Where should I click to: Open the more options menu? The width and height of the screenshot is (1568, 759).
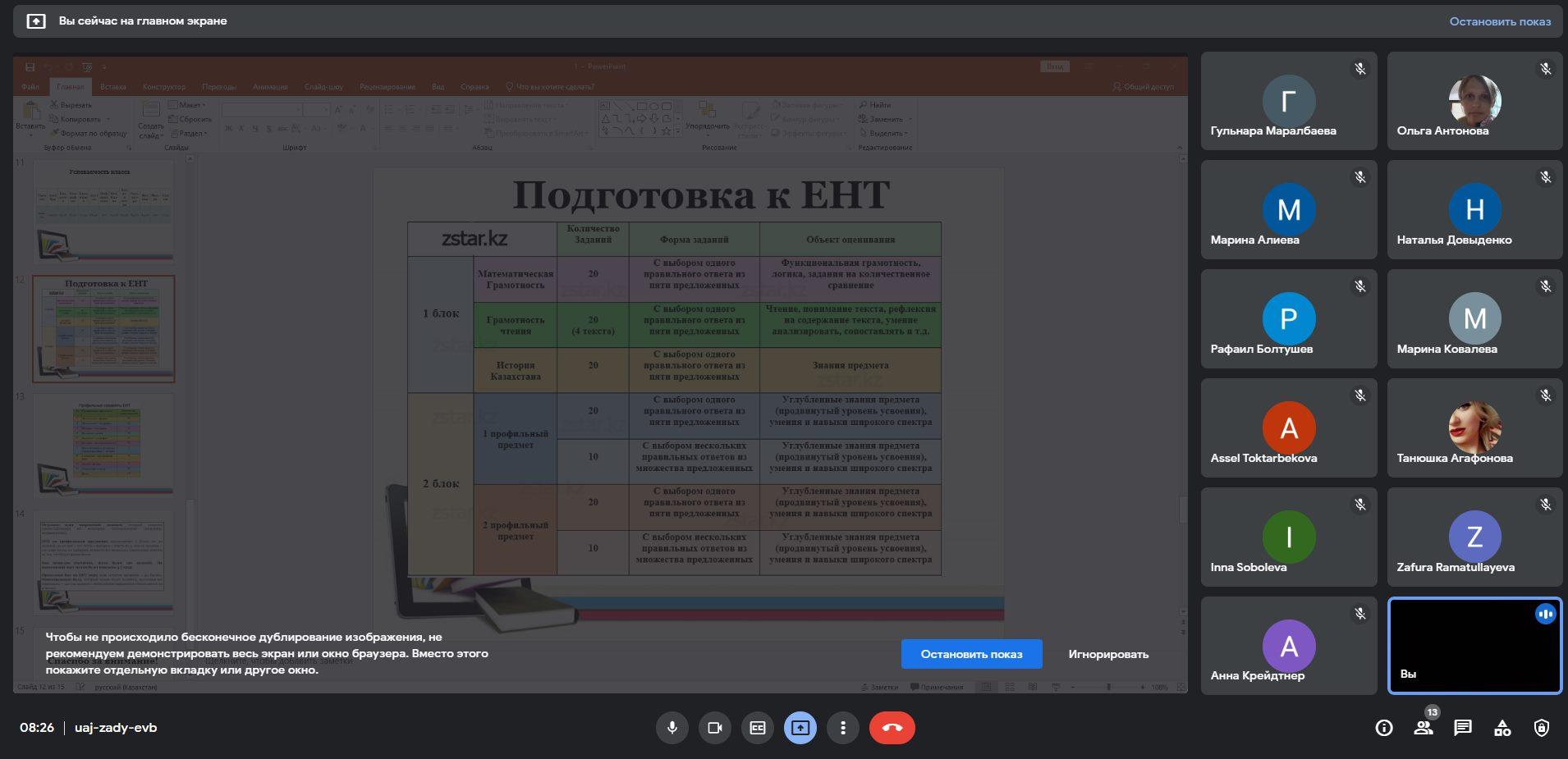[x=842, y=728]
